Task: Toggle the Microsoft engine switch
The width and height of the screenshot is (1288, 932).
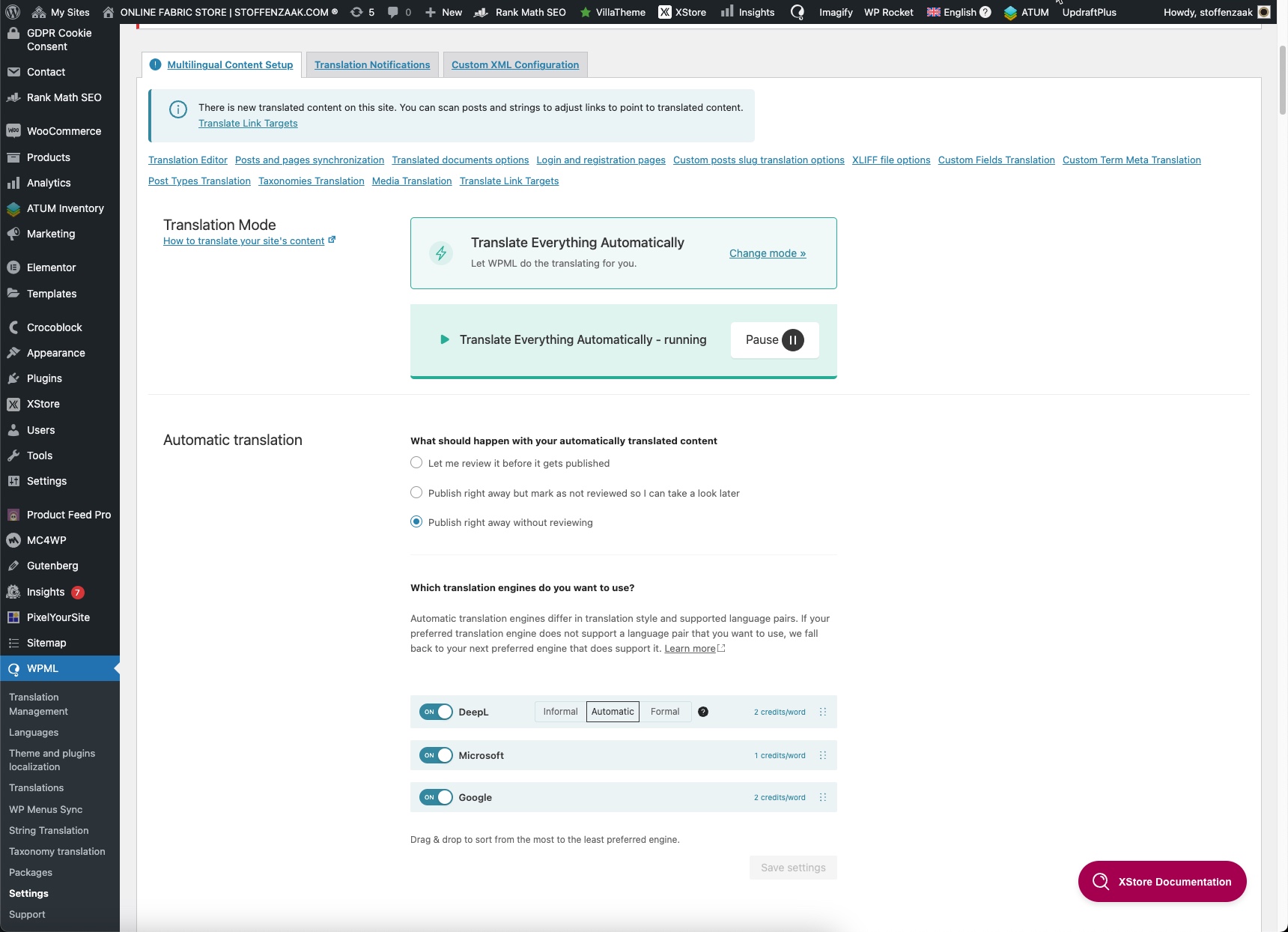Action: pyautogui.click(x=436, y=755)
